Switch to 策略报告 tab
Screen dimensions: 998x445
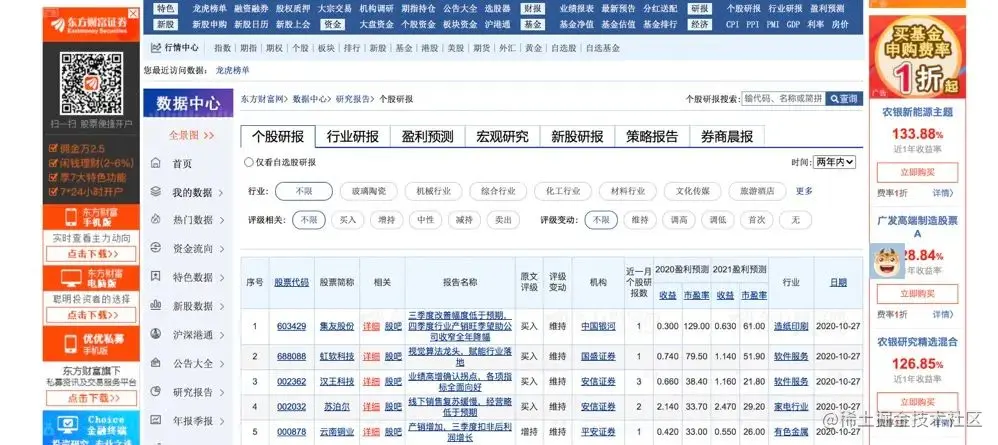click(652, 136)
